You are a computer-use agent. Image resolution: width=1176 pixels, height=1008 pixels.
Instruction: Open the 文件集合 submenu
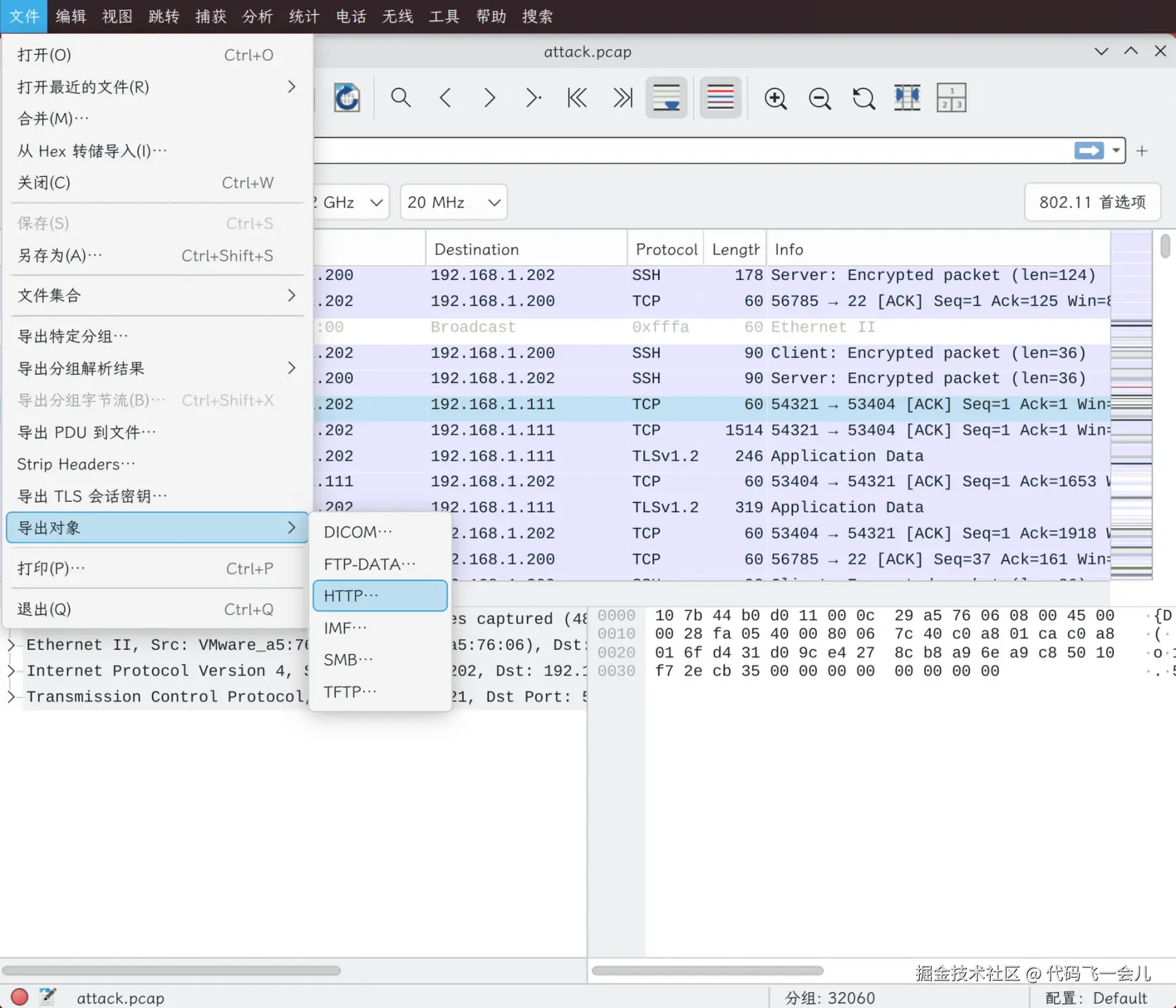[x=157, y=296]
